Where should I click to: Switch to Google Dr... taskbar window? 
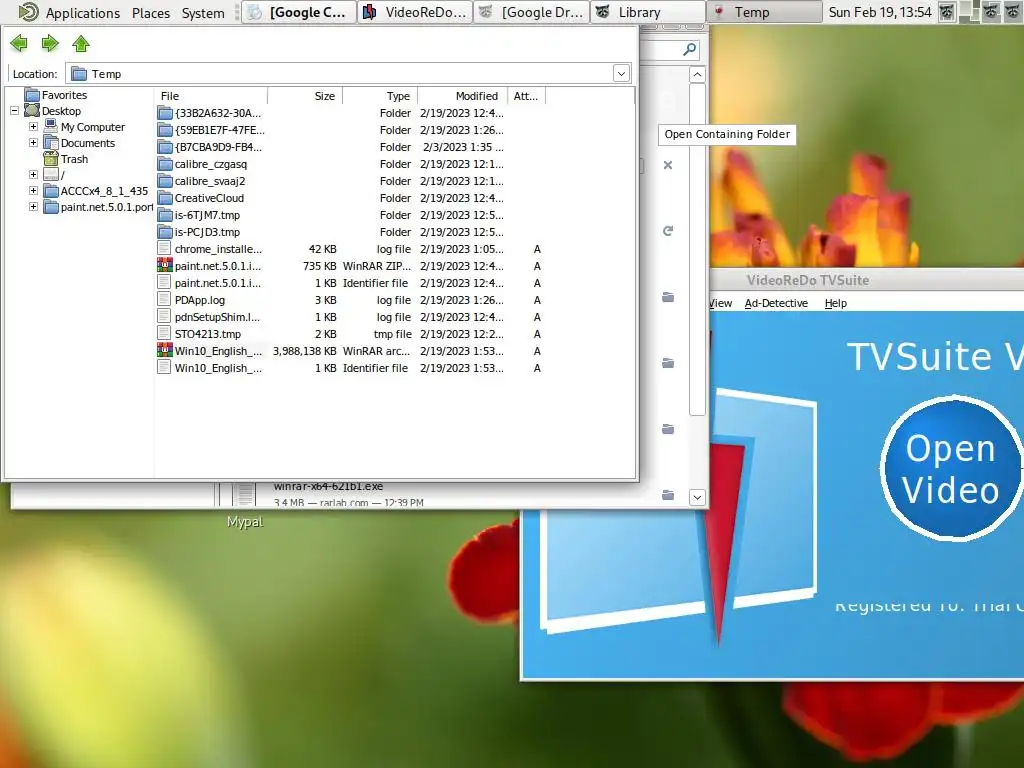pos(531,12)
